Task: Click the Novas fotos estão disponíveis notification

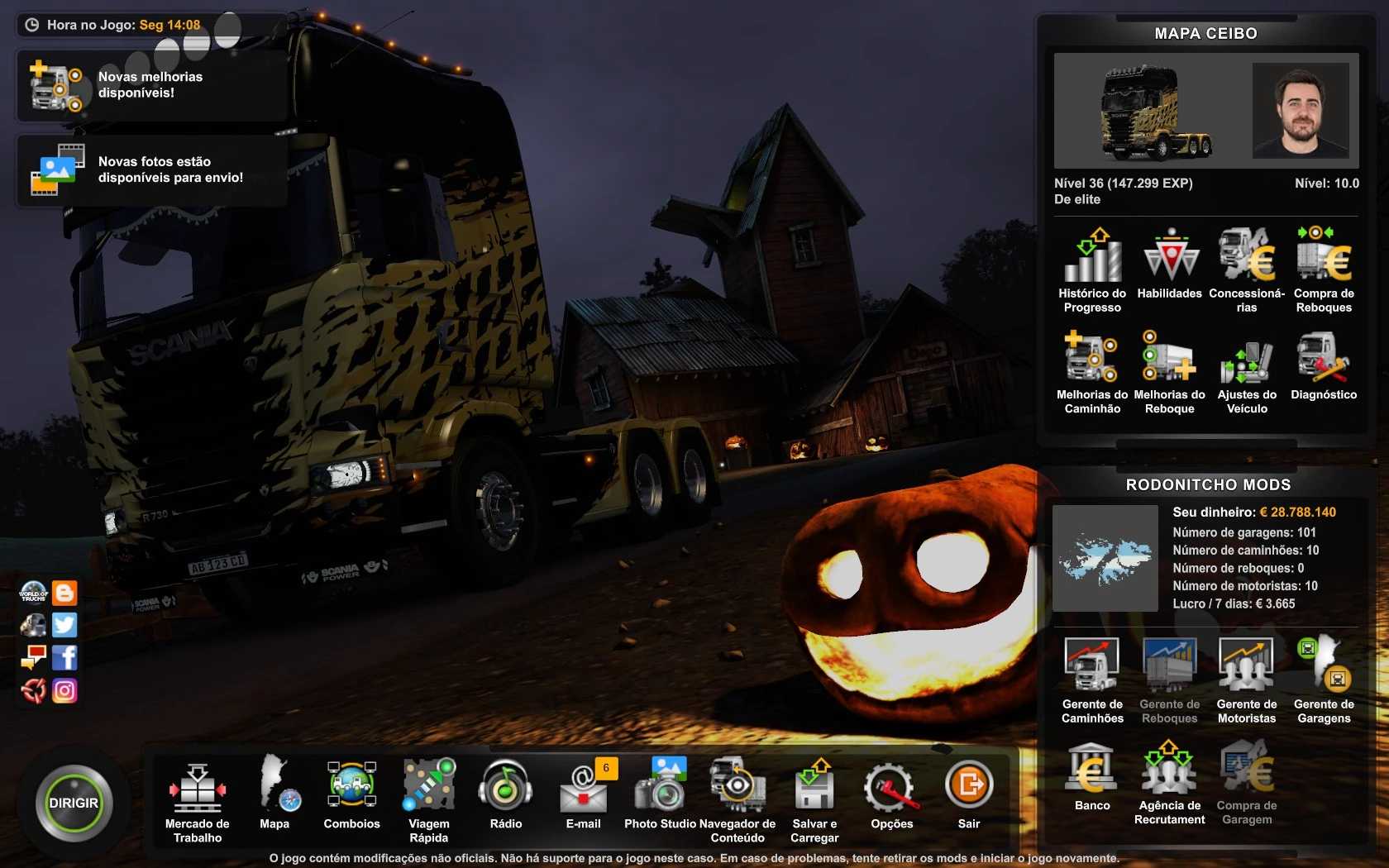Action: pyautogui.click(x=152, y=170)
